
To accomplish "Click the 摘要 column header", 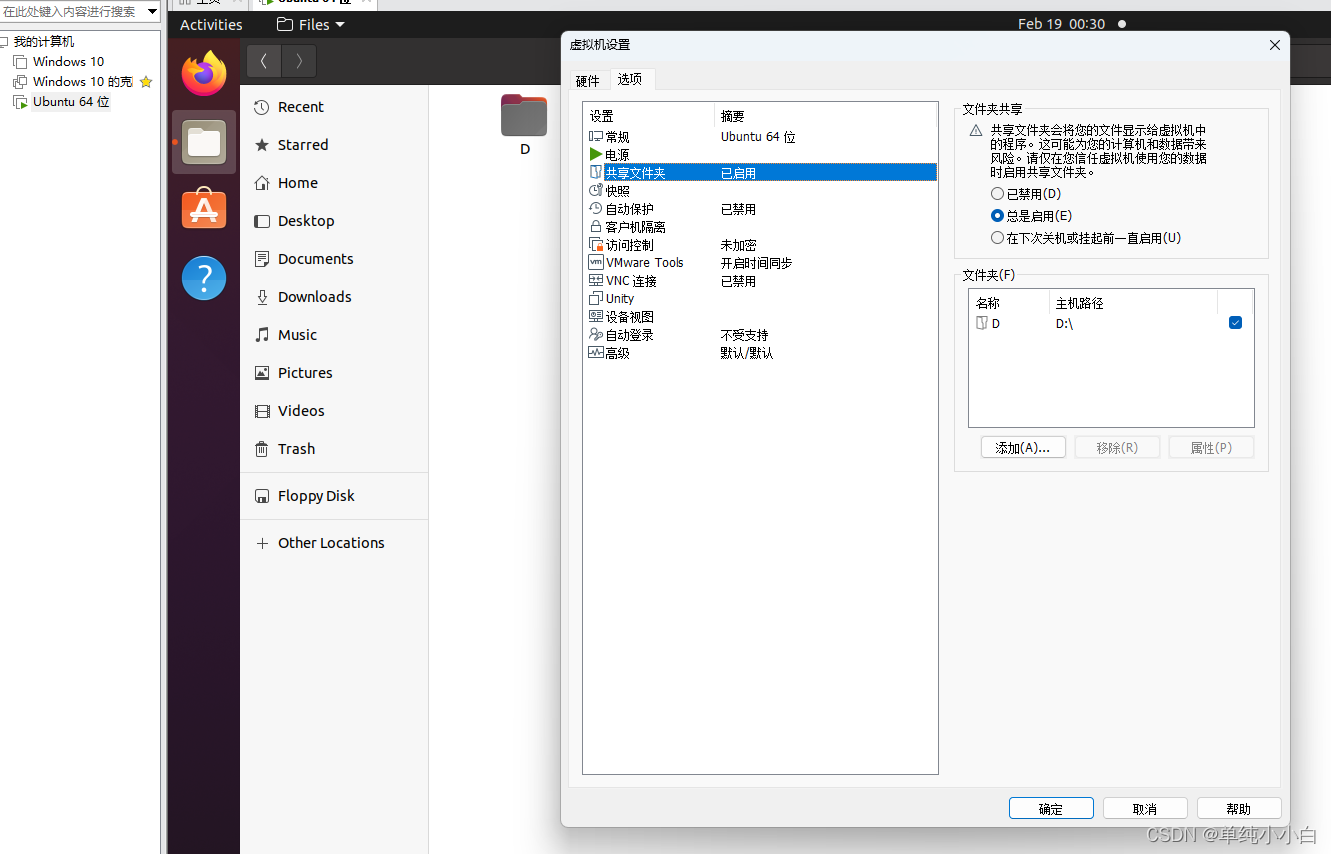I will [x=826, y=117].
